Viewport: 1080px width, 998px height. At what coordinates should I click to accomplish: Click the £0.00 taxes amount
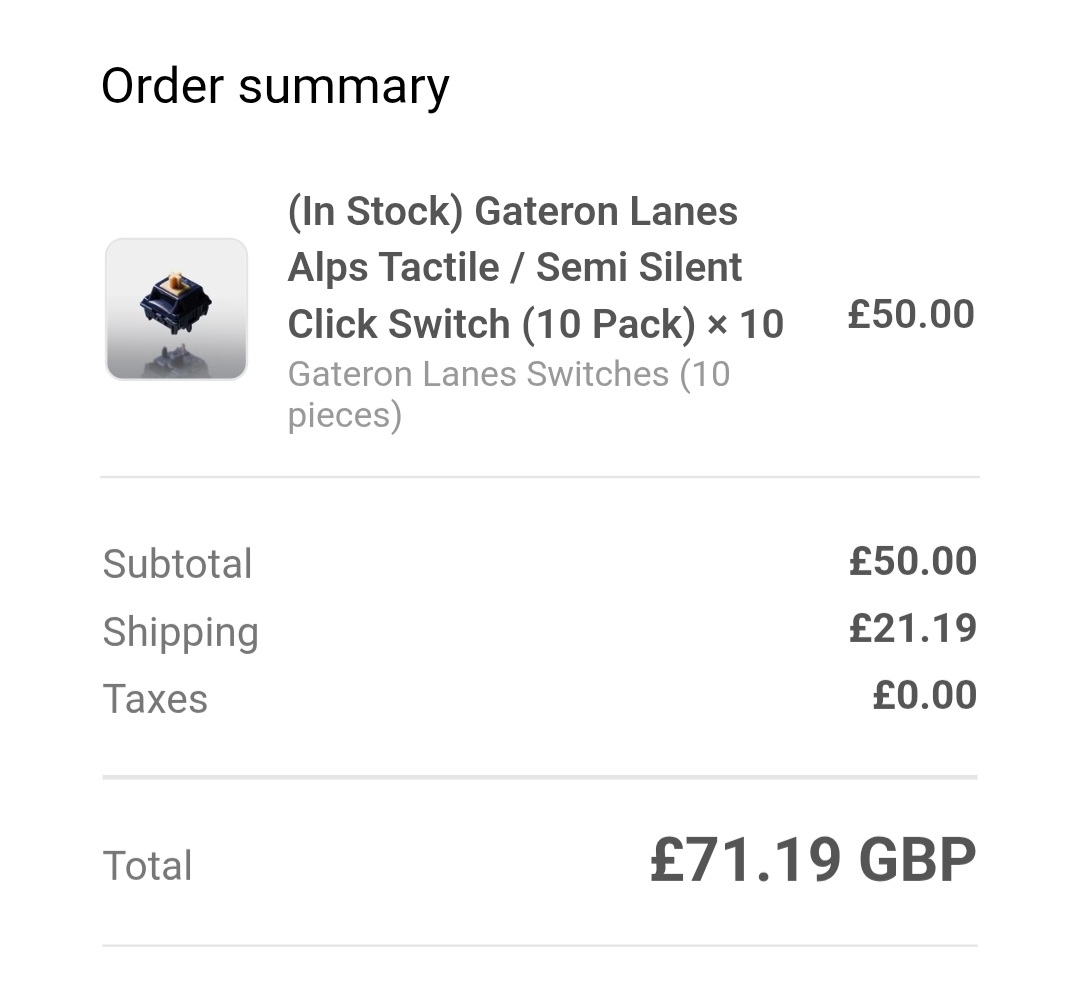pos(924,695)
